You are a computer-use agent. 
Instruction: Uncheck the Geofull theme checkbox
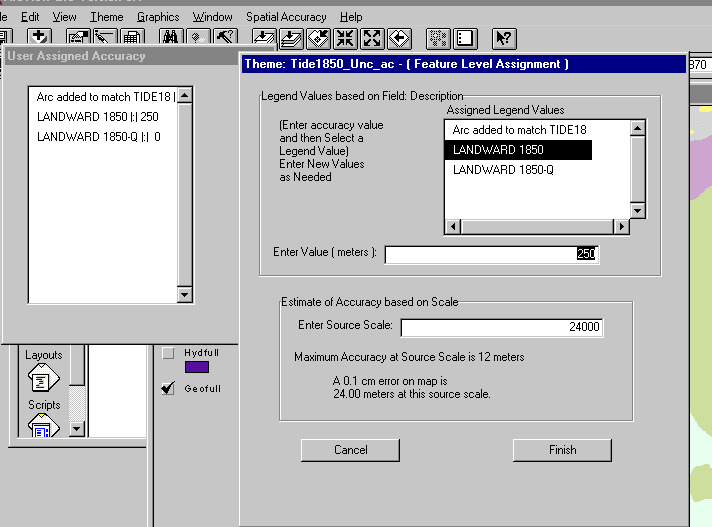coord(168,389)
